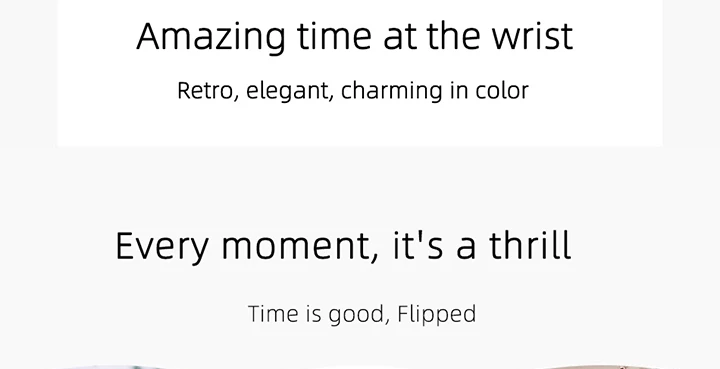Click the 'Retro, elegant, charming in color' subtitle
Screen dimensions: 720x369
tap(353, 91)
